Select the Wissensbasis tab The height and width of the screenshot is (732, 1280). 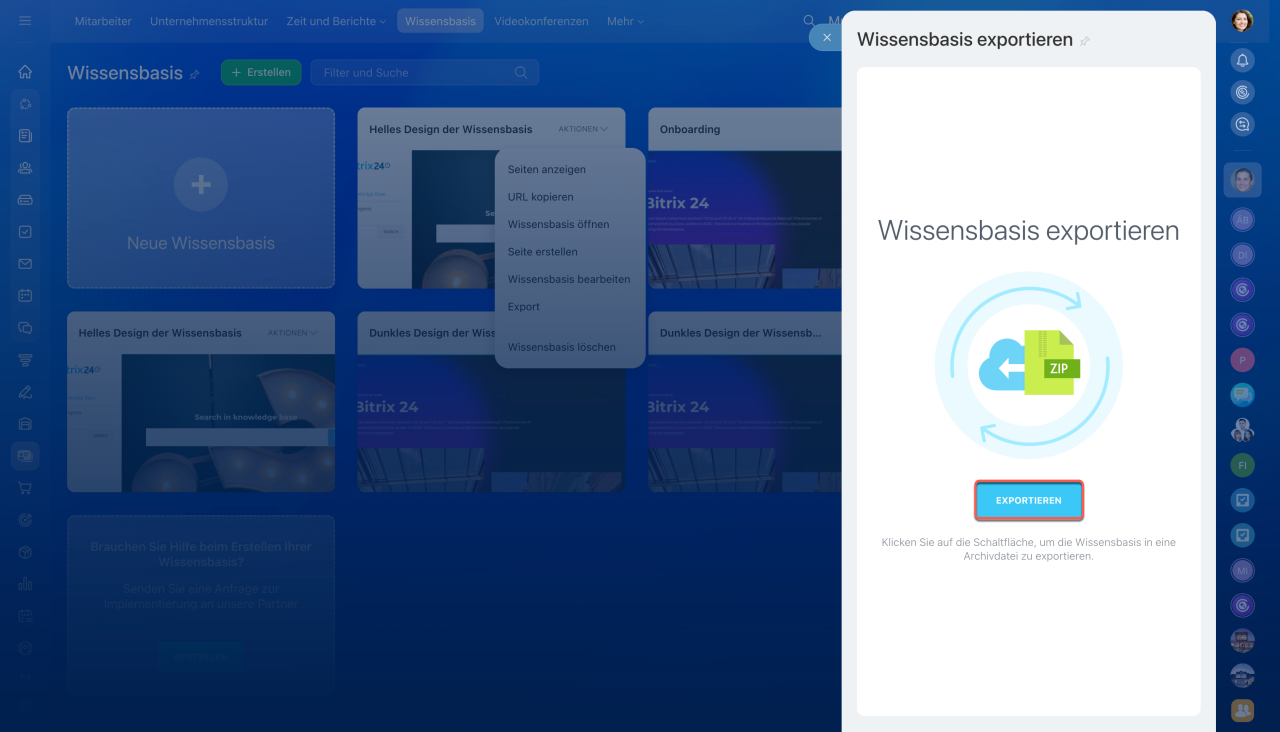440,21
